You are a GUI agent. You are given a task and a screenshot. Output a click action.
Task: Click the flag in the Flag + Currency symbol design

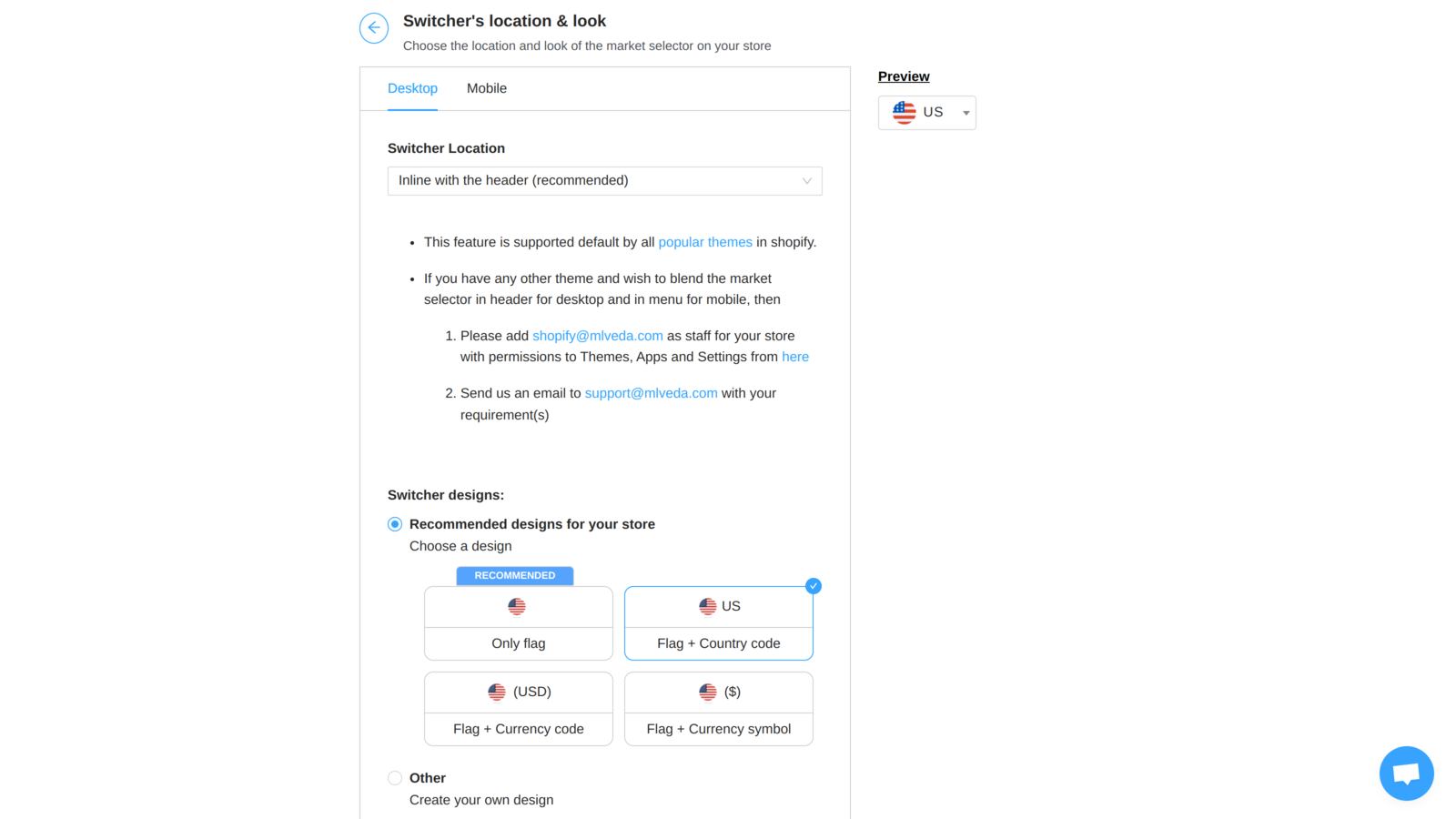pyautogui.click(x=709, y=692)
